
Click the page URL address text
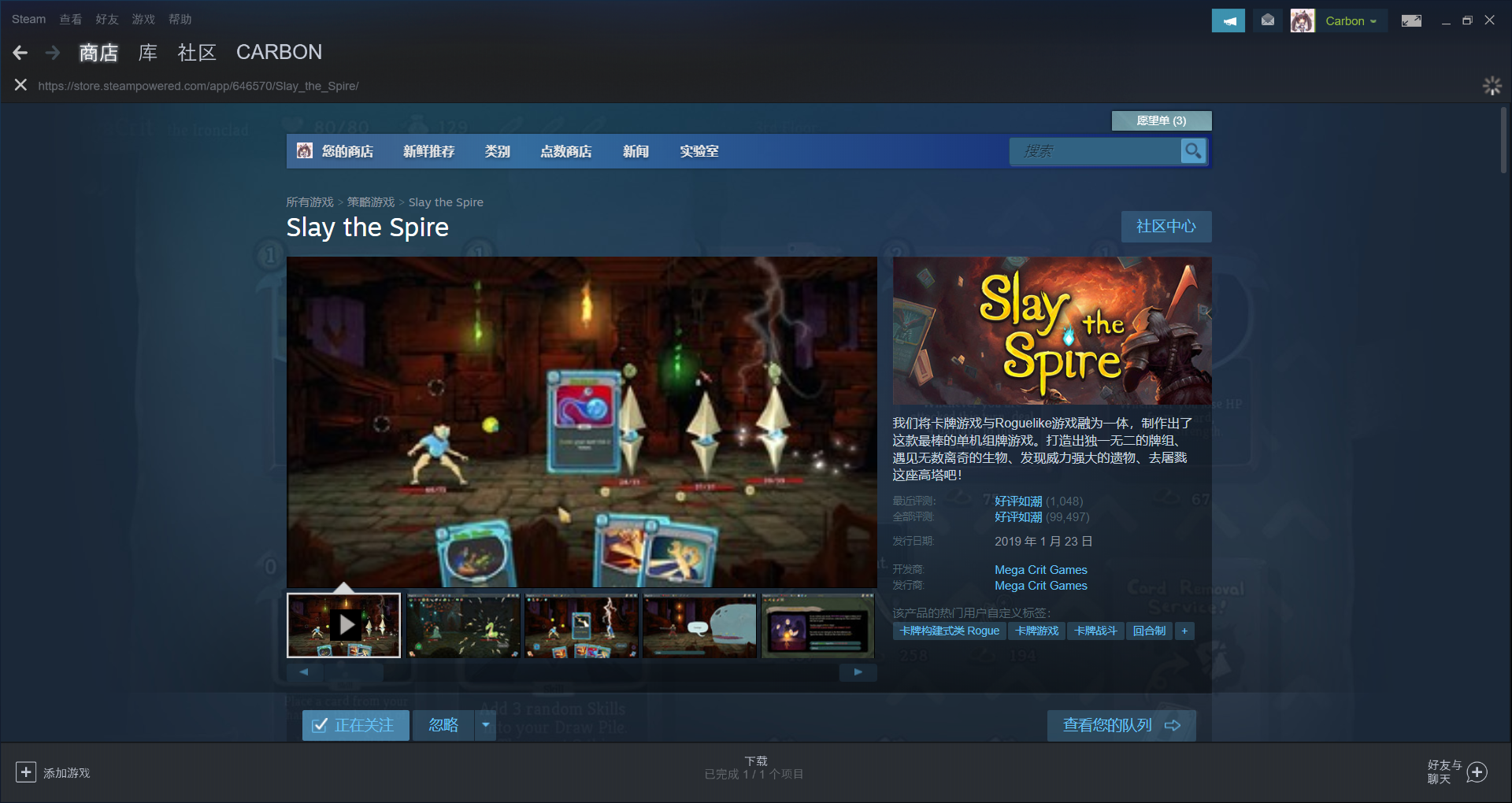tap(198, 86)
